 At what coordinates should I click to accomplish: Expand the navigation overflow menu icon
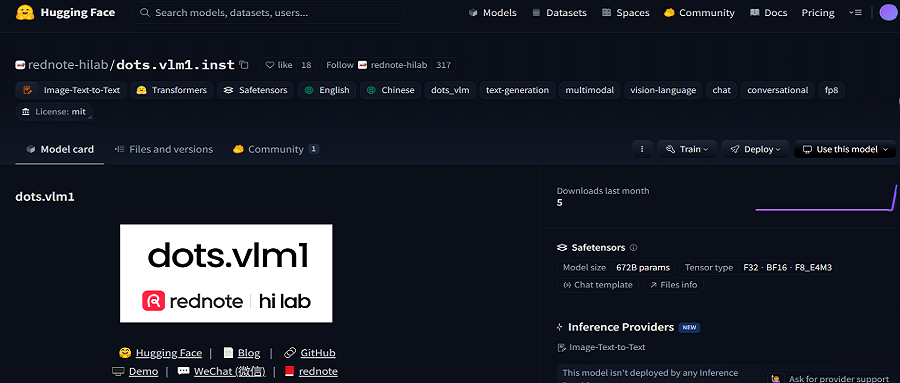(855, 13)
